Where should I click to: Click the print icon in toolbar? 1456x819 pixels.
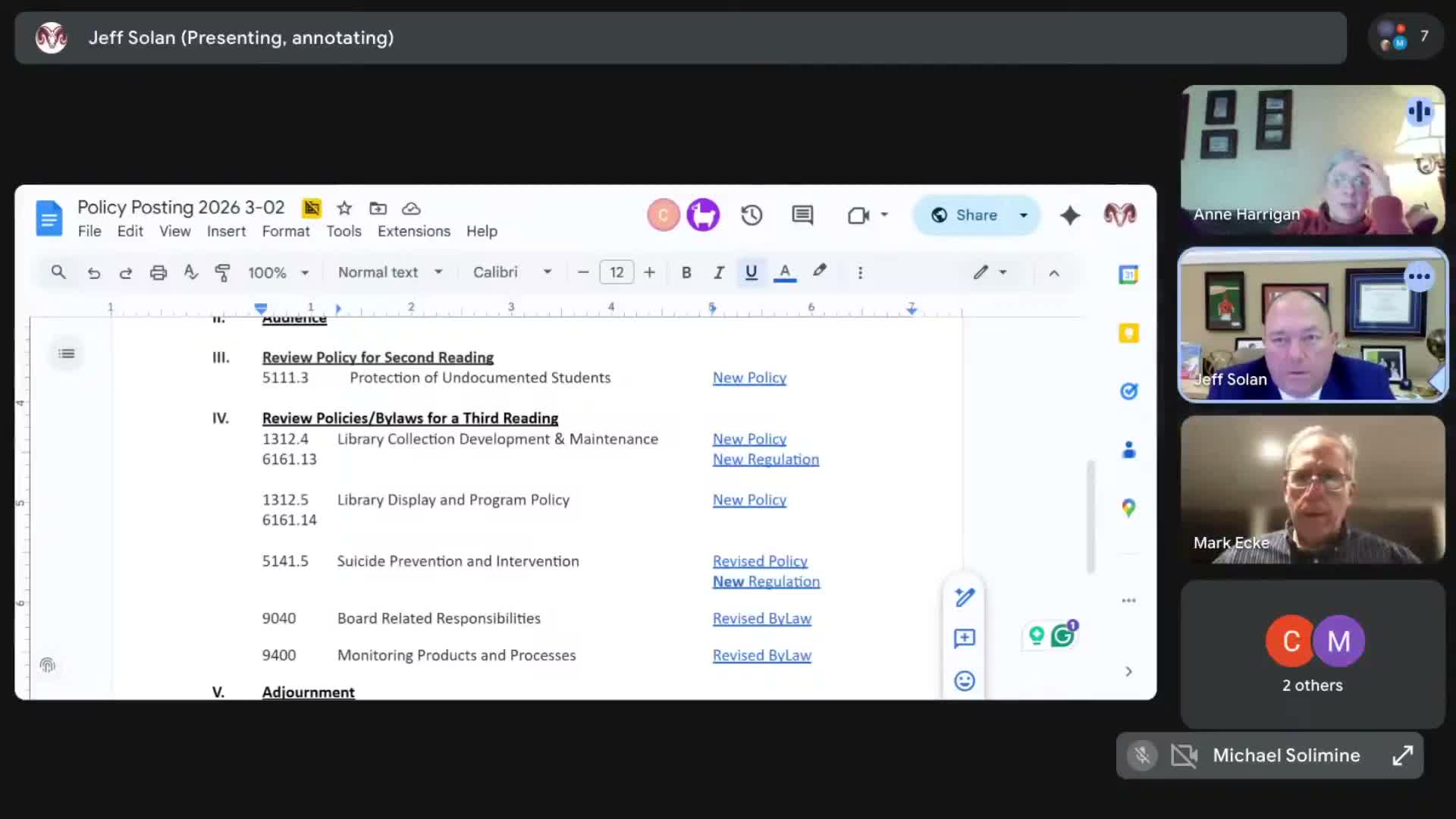click(158, 272)
